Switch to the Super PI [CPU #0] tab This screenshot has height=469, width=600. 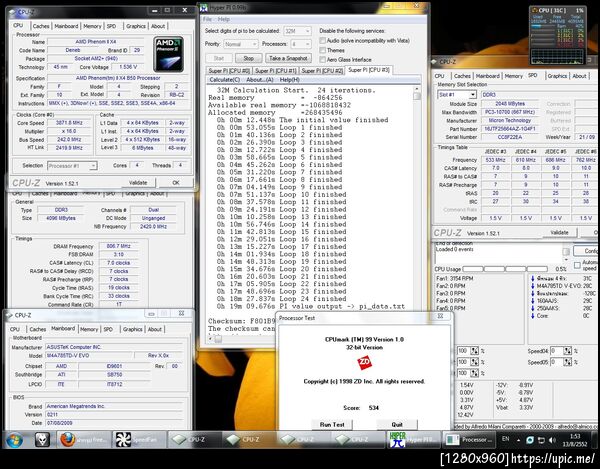tap(229, 71)
